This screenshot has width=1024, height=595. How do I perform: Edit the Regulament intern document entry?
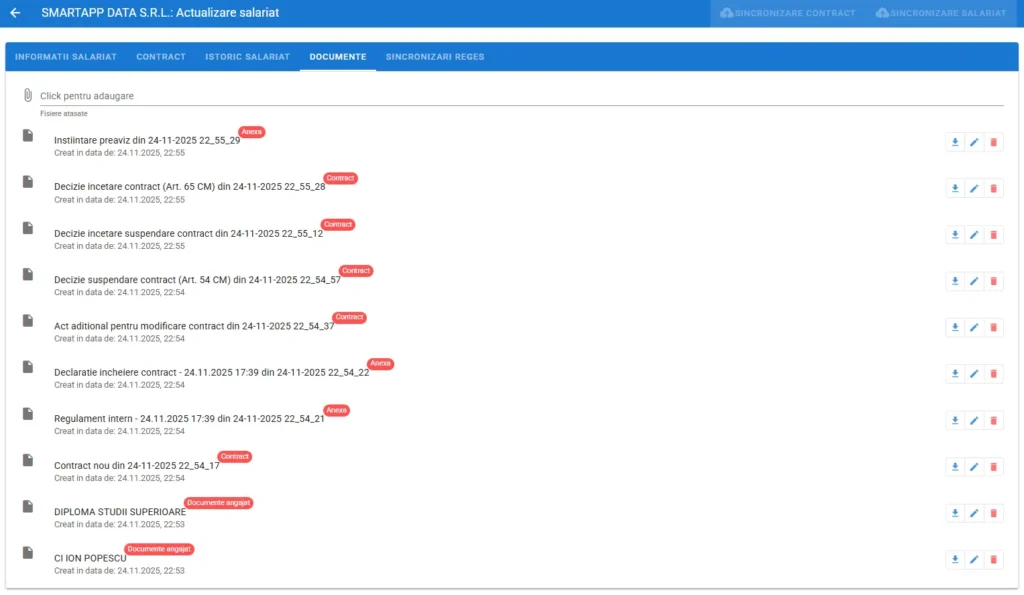974,421
